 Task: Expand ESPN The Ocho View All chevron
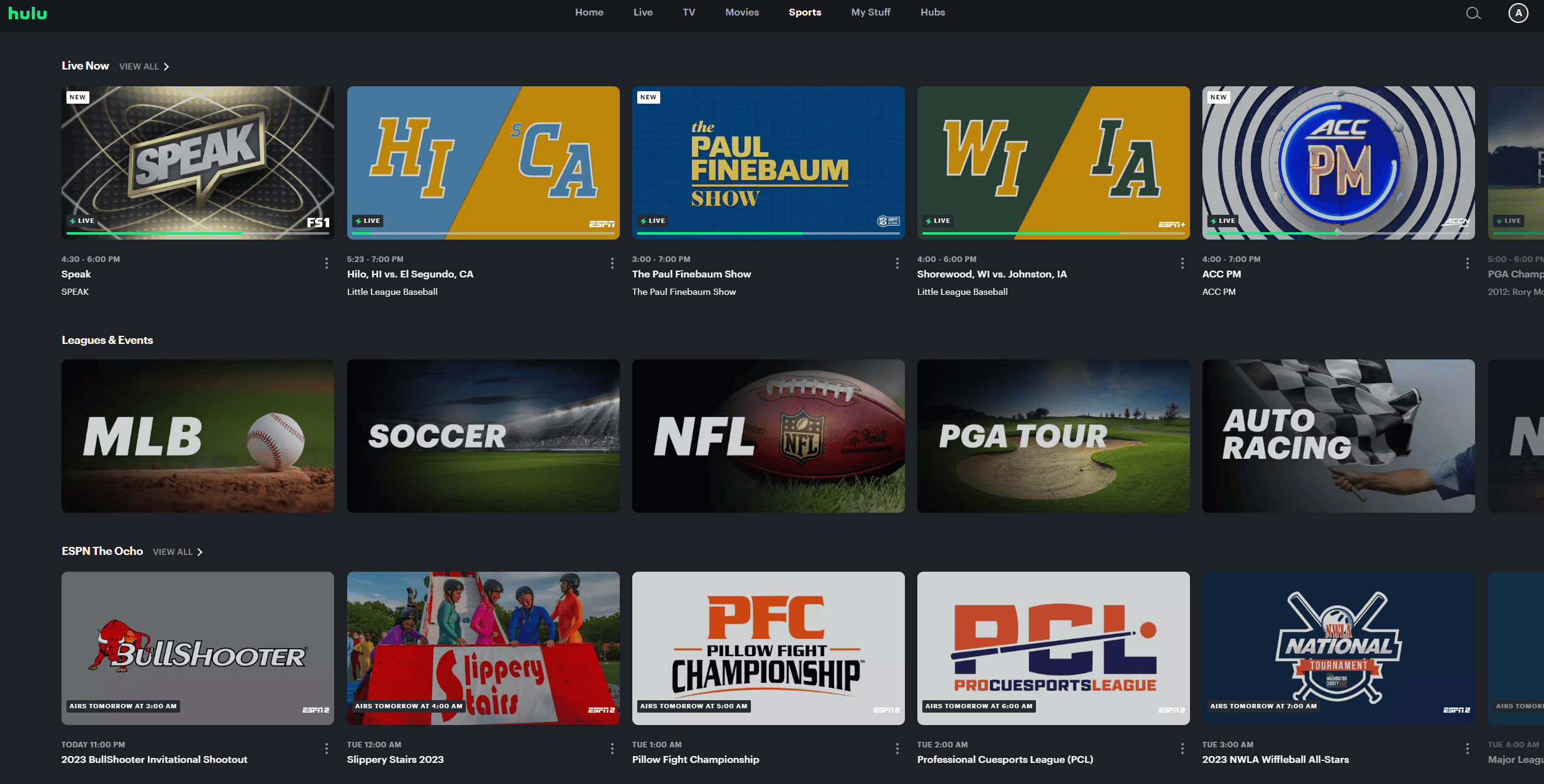point(199,552)
